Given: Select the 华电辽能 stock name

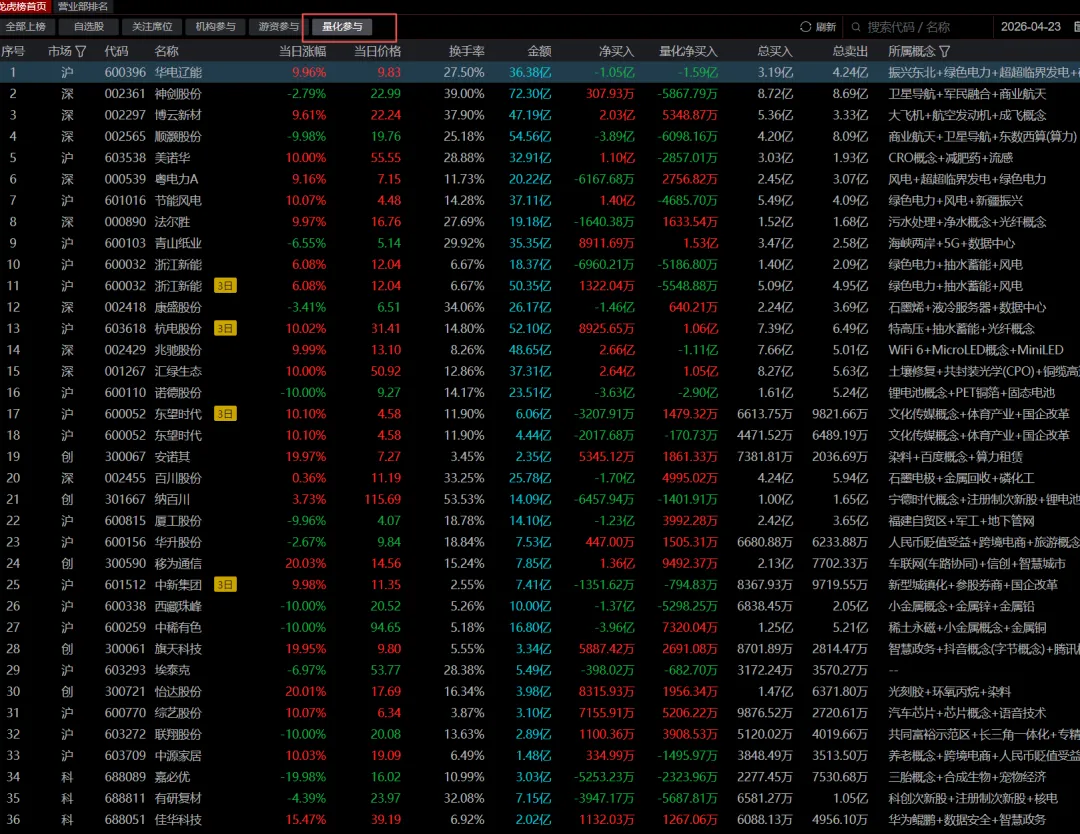Looking at the screenshot, I should coord(178,72).
